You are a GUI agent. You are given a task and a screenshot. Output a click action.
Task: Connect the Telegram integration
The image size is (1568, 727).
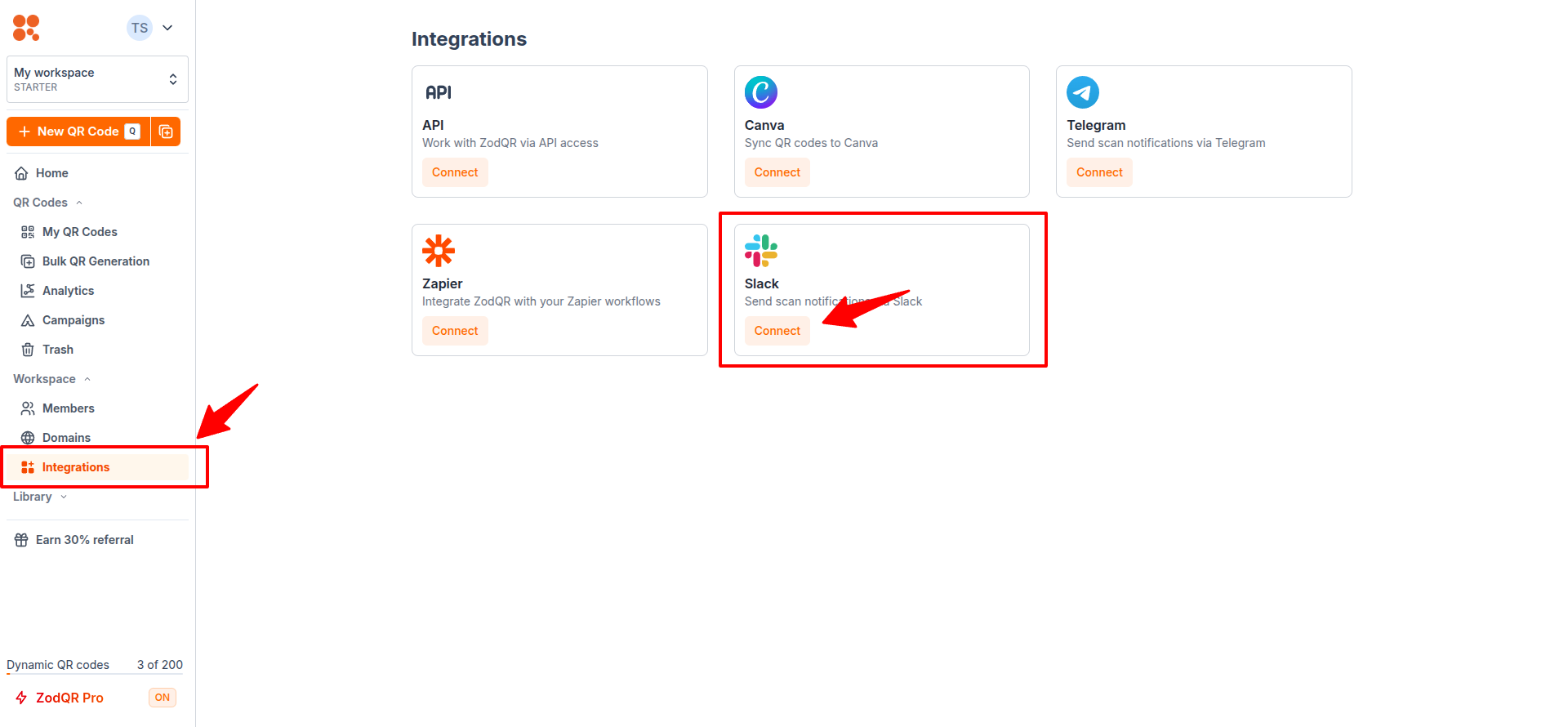1099,172
